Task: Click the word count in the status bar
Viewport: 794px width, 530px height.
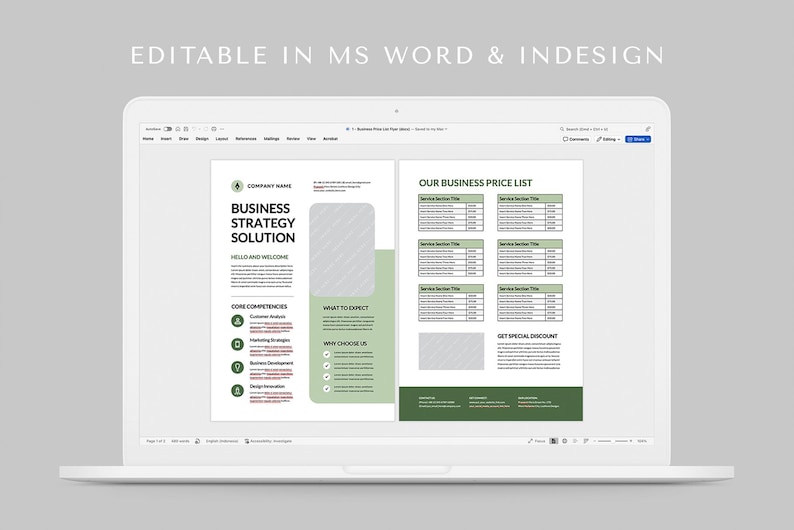Action: [180, 441]
